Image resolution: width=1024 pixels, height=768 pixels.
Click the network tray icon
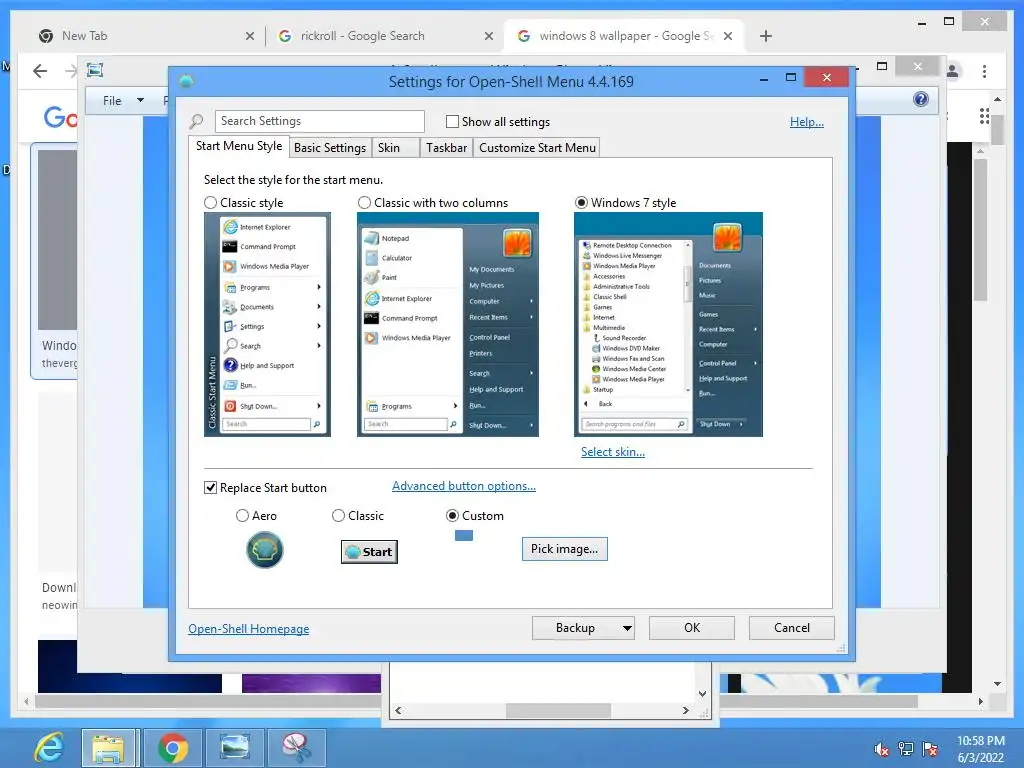point(906,749)
